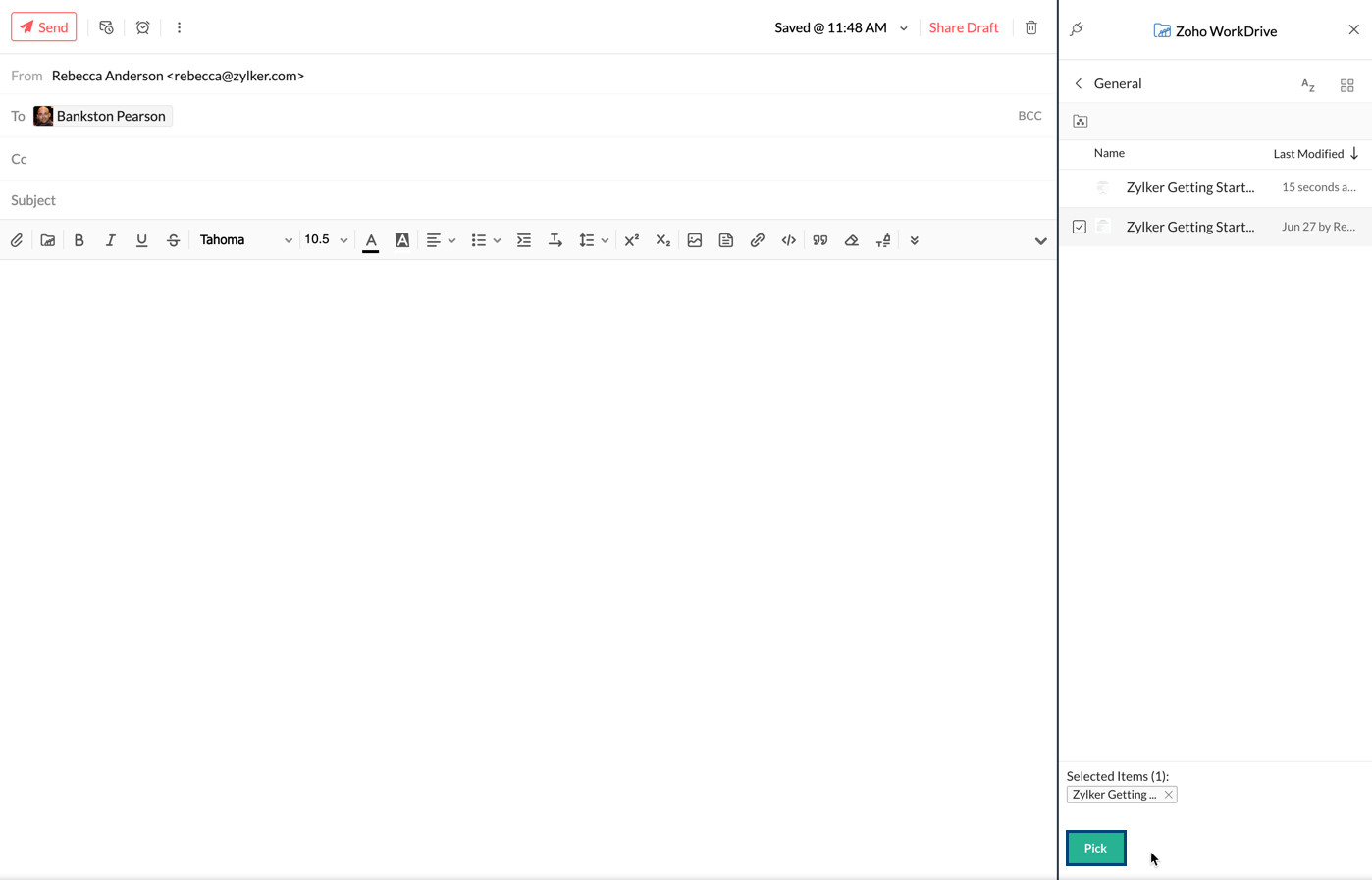Apply superscript formatting
The width and height of the screenshot is (1372, 880).
[632, 240]
